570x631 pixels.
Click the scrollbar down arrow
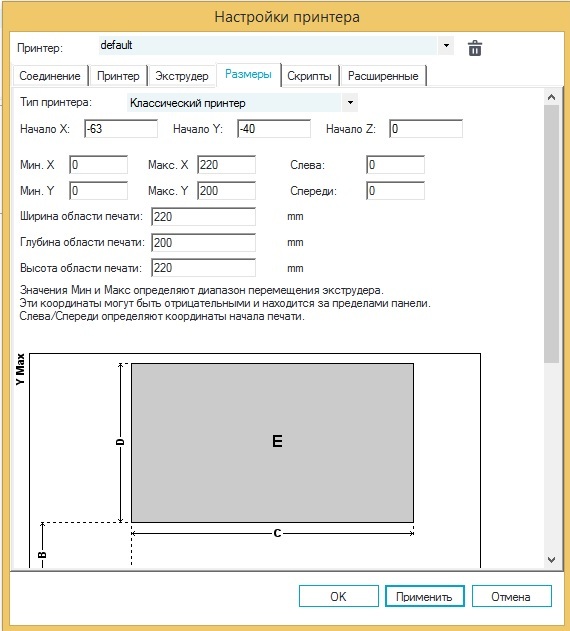pyautogui.click(x=551, y=559)
